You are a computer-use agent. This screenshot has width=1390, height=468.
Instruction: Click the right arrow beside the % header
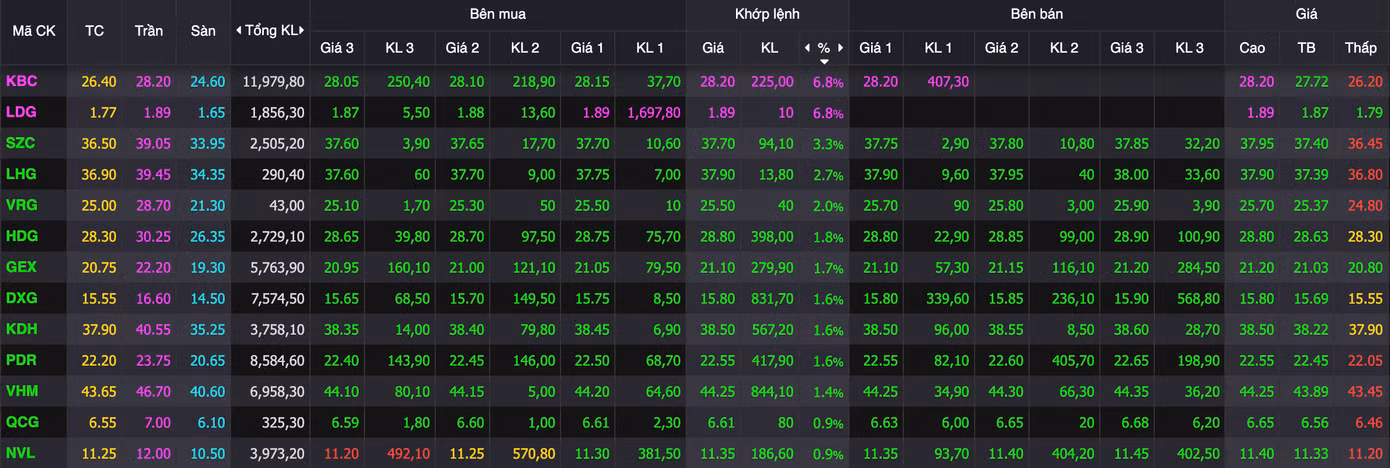(841, 48)
